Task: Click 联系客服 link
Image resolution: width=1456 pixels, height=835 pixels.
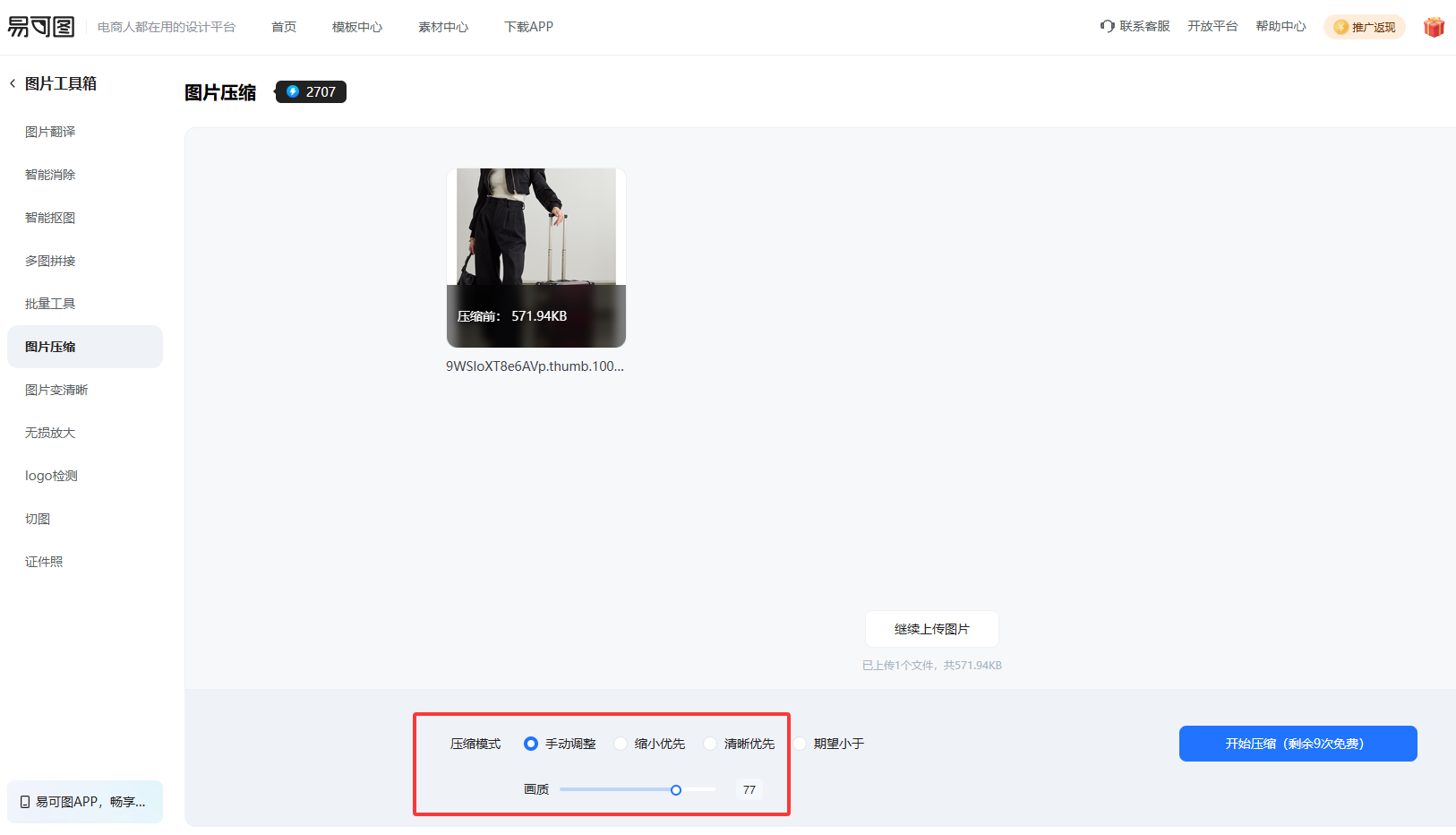Action: click(x=1144, y=27)
